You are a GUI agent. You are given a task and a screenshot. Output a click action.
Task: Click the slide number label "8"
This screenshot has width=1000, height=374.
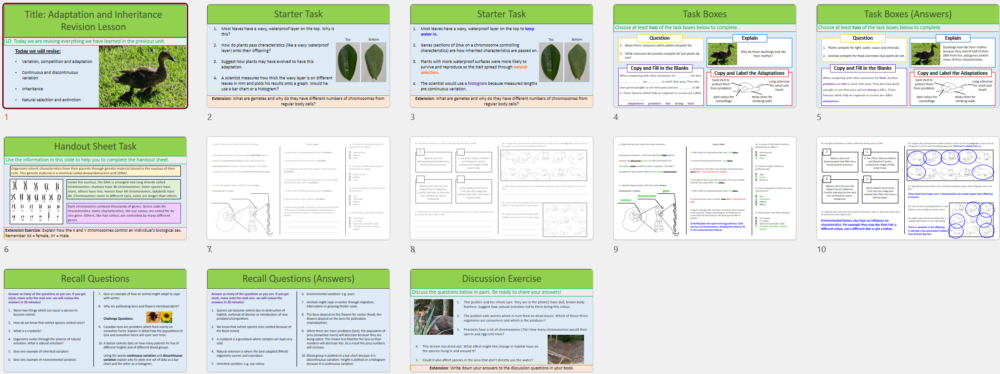pyautogui.click(x=413, y=250)
